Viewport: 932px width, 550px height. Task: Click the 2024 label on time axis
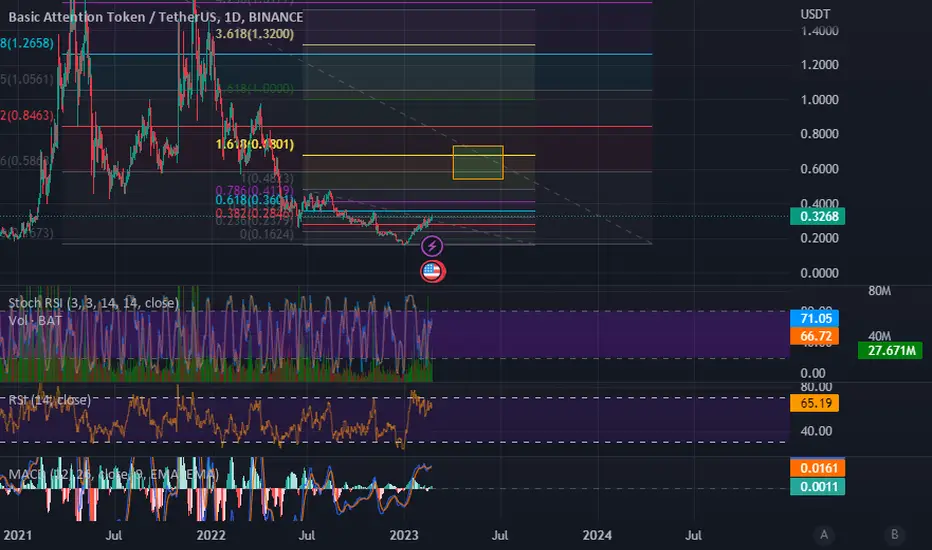click(x=597, y=535)
